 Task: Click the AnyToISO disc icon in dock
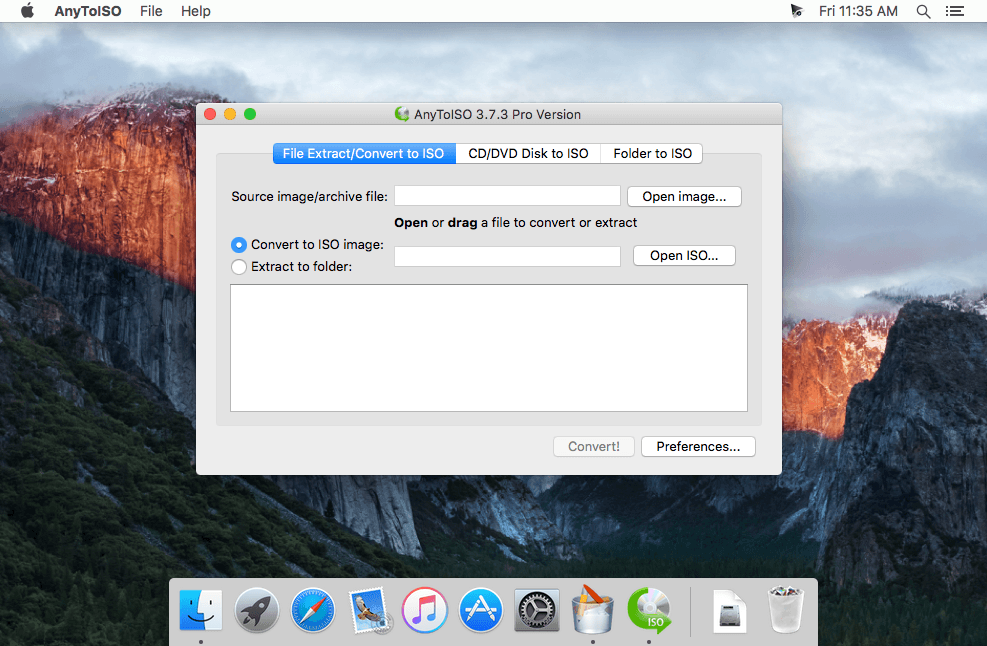649,609
